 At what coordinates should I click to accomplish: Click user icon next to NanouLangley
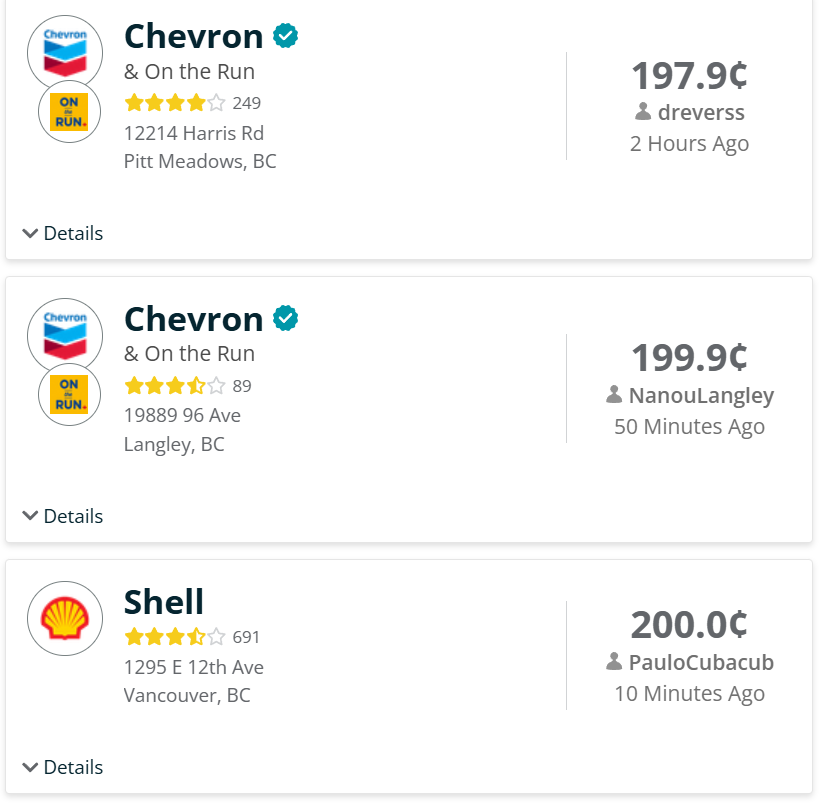pos(614,395)
